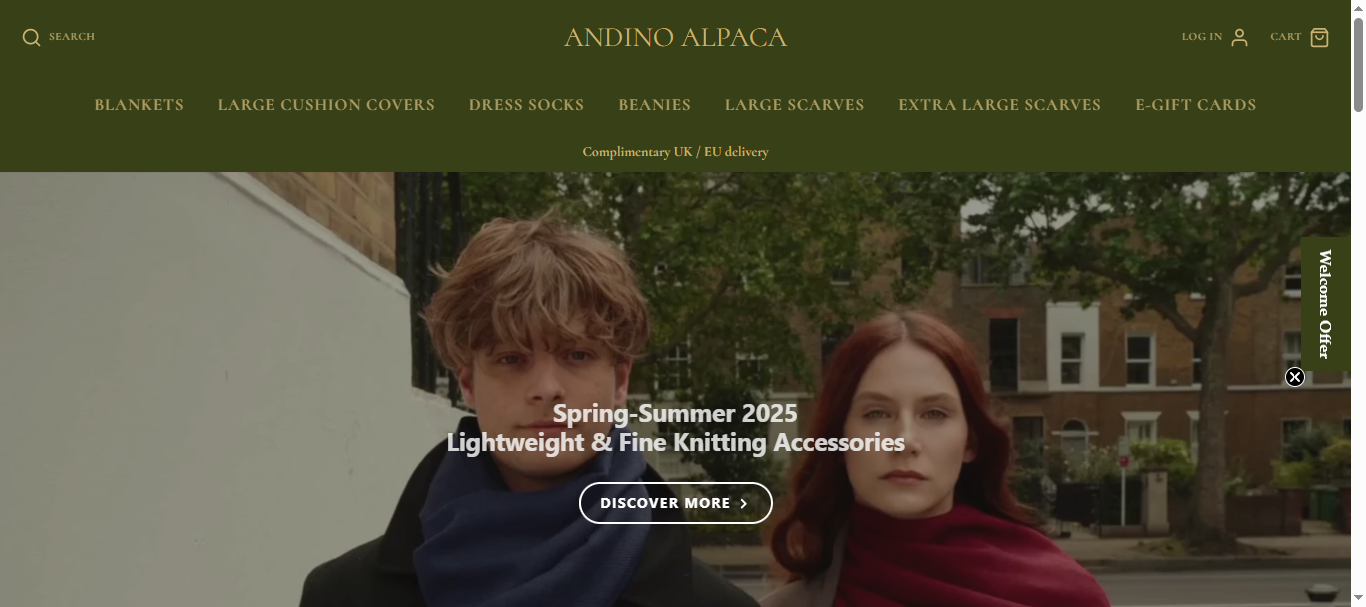Select Dress Socks from the navigation
Viewport: 1366px width, 607px height.
[x=526, y=105]
